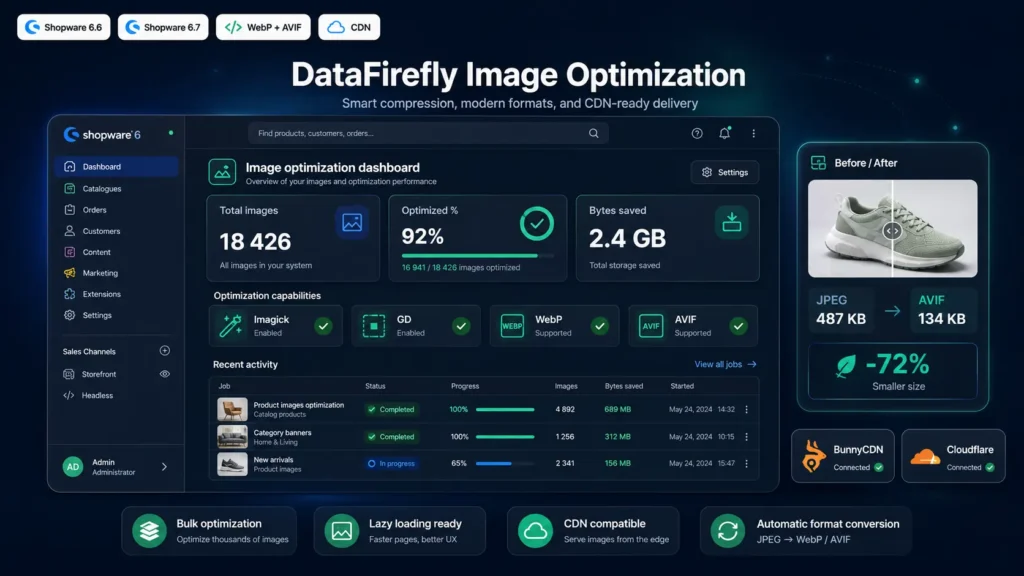The width and height of the screenshot is (1024, 576).
Task: Open the Content sidebar item
Action: click(116, 252)
